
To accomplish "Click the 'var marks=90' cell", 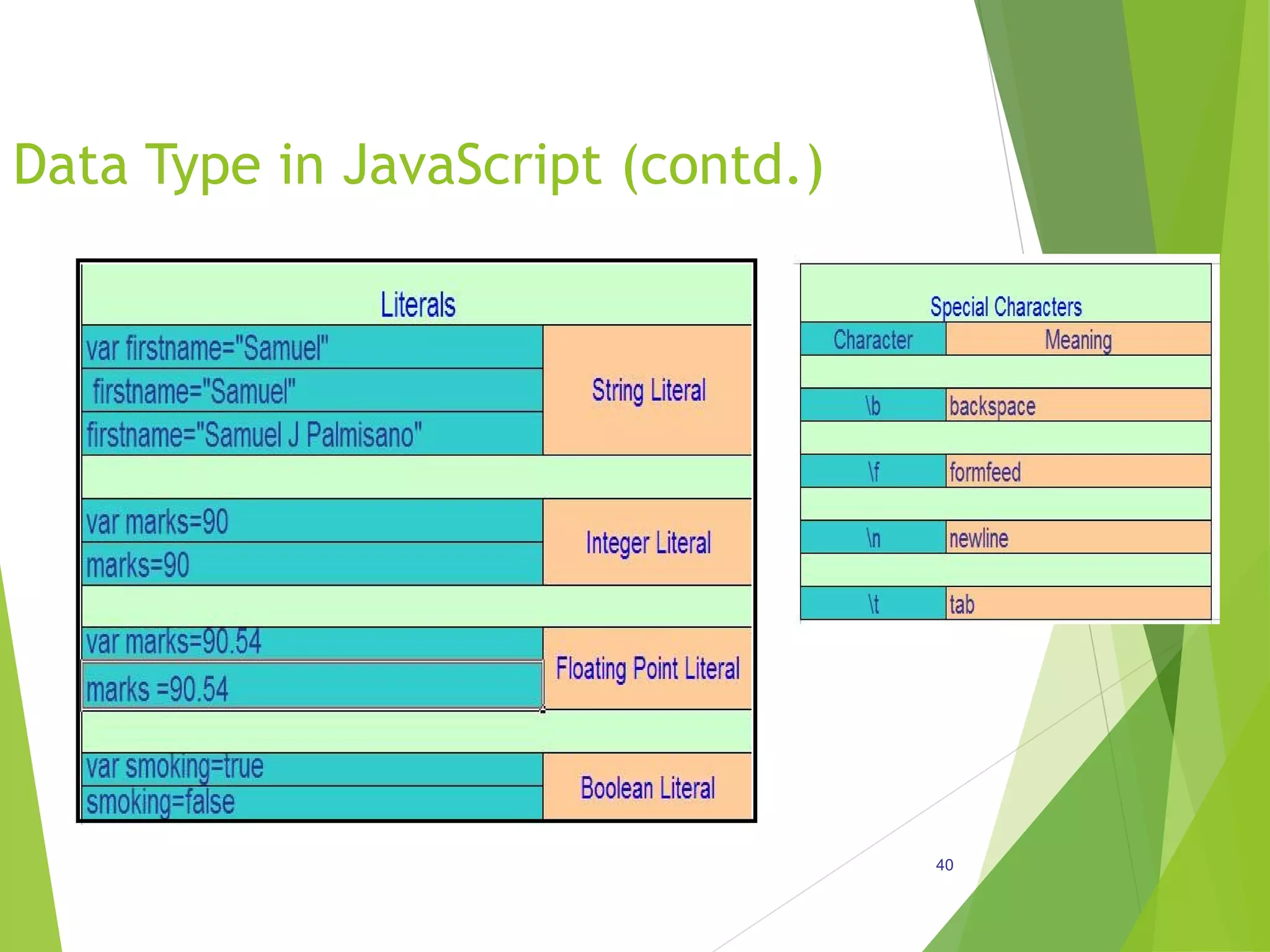I will coord(313,521).
